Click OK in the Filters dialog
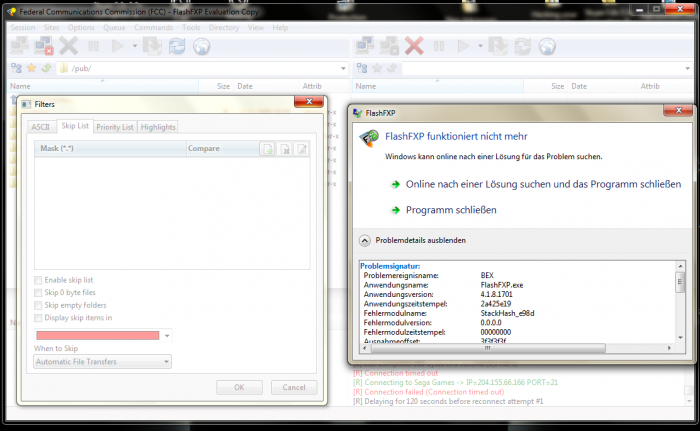 239,387
